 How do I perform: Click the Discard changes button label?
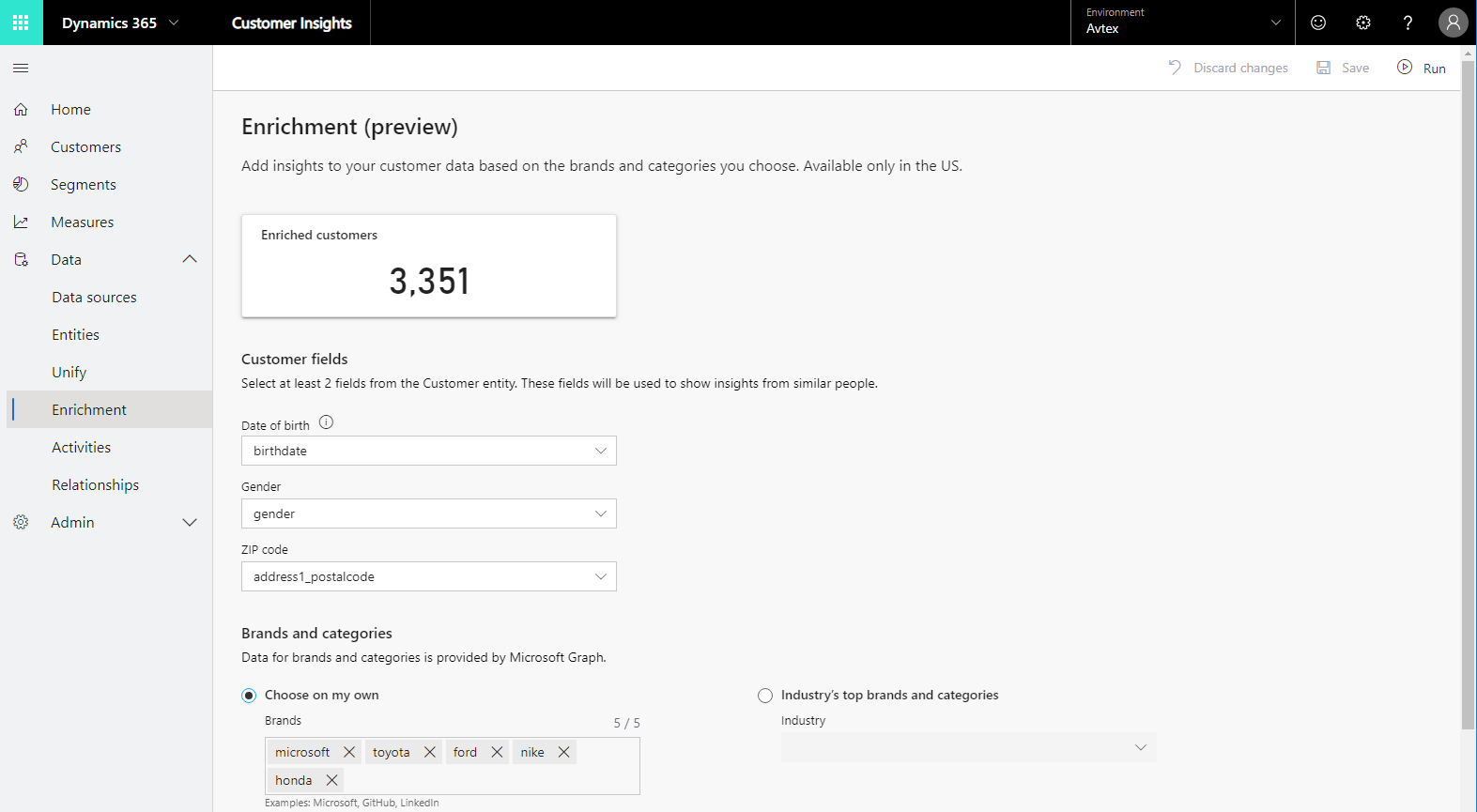(1240, 68)
